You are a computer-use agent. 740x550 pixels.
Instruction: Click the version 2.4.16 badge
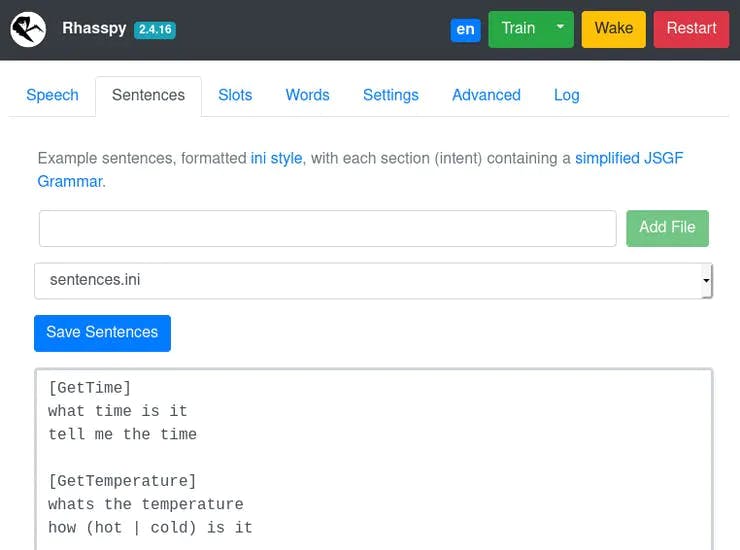pyautogui.click(x=155, y=30)
